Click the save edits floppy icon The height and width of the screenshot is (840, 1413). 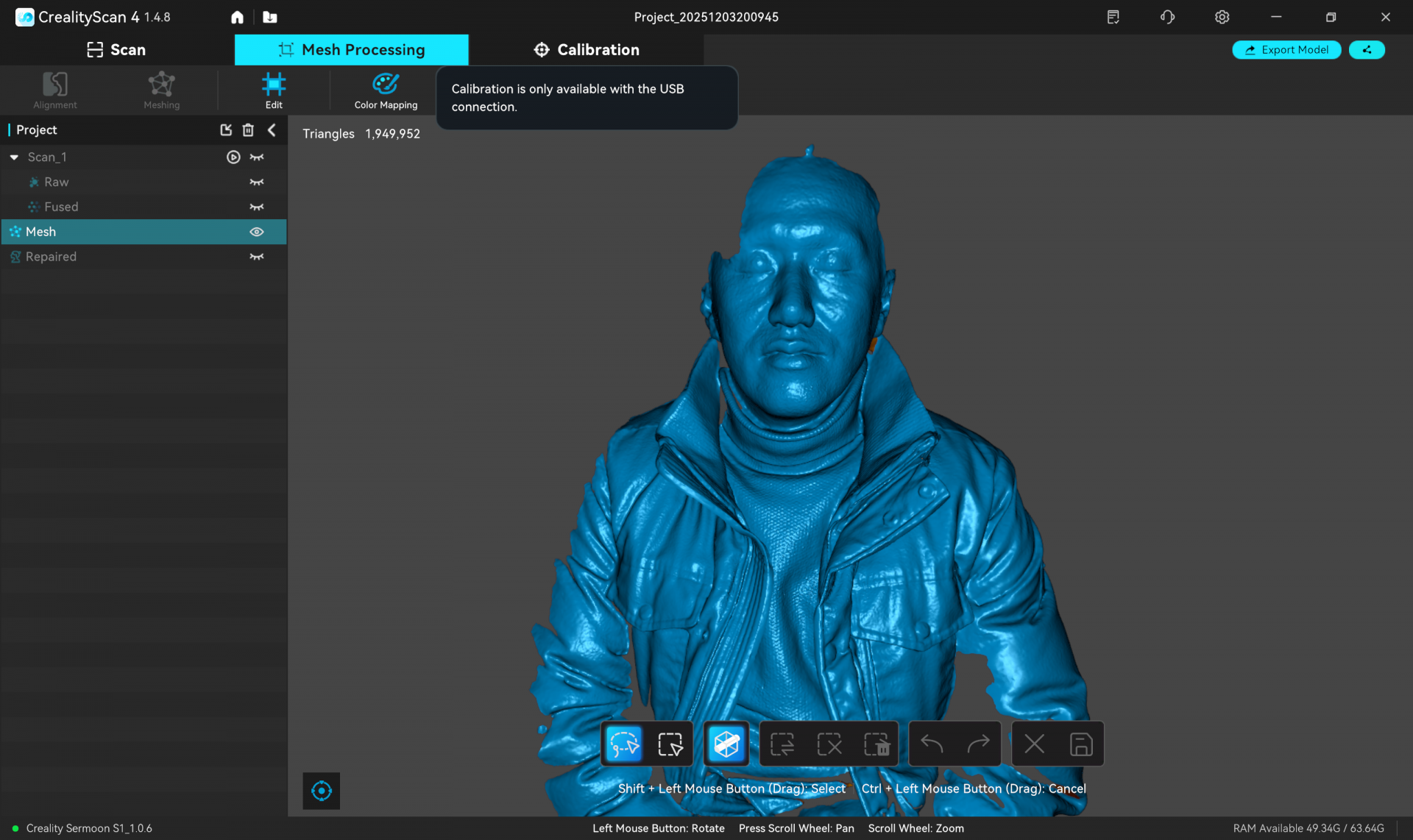(x=1080, y=744)
